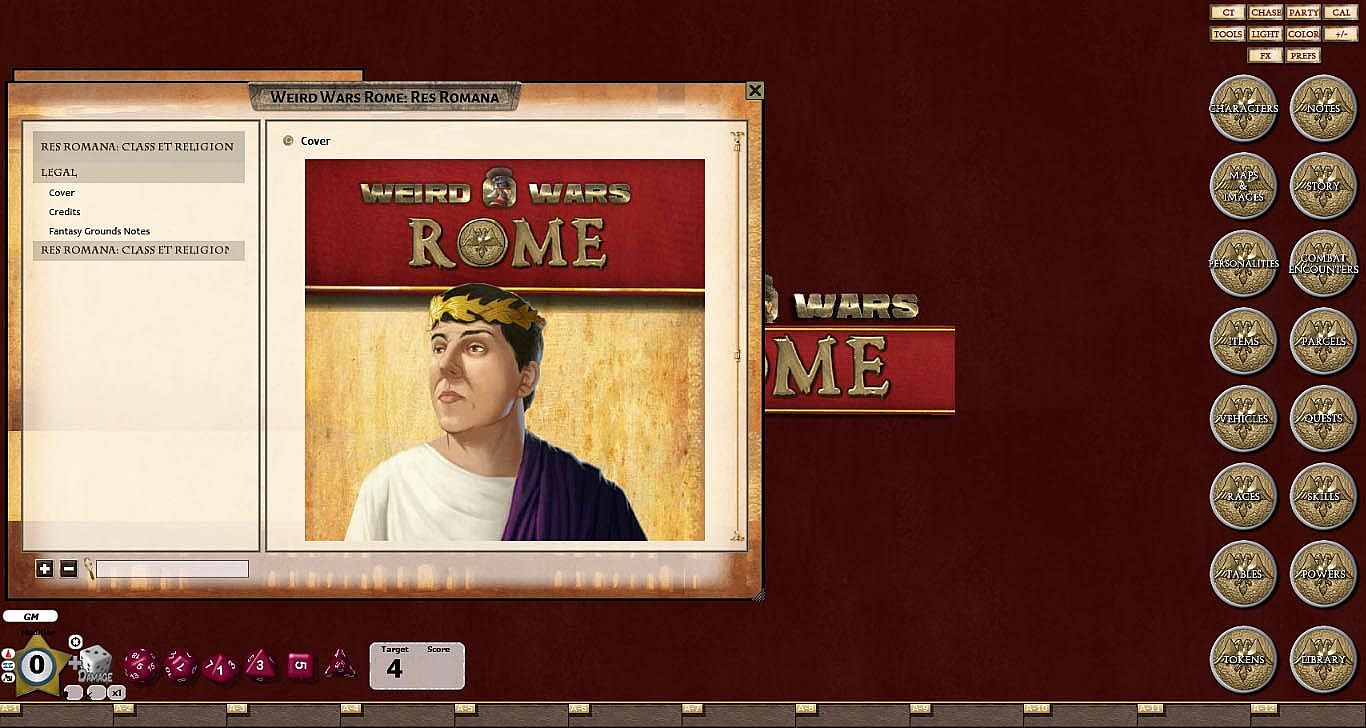
Task: Click the search key icon in the library window
Action: [x=88, y=568]
